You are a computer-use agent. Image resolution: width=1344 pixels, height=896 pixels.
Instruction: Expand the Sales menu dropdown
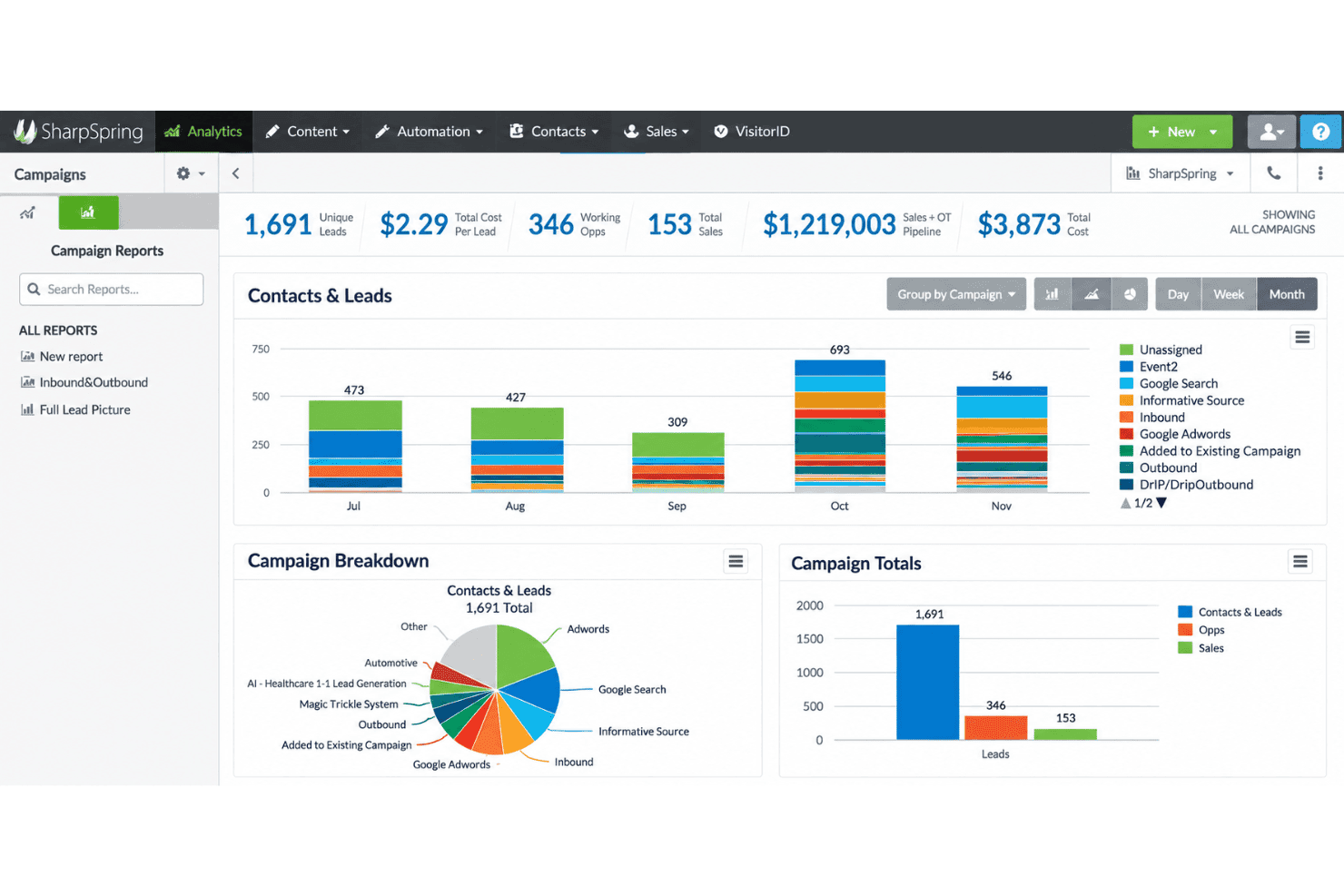coord(657,132)
